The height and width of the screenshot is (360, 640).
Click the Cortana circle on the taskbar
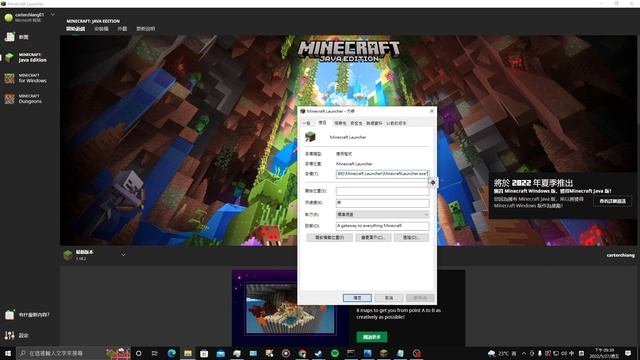(138, 353)
